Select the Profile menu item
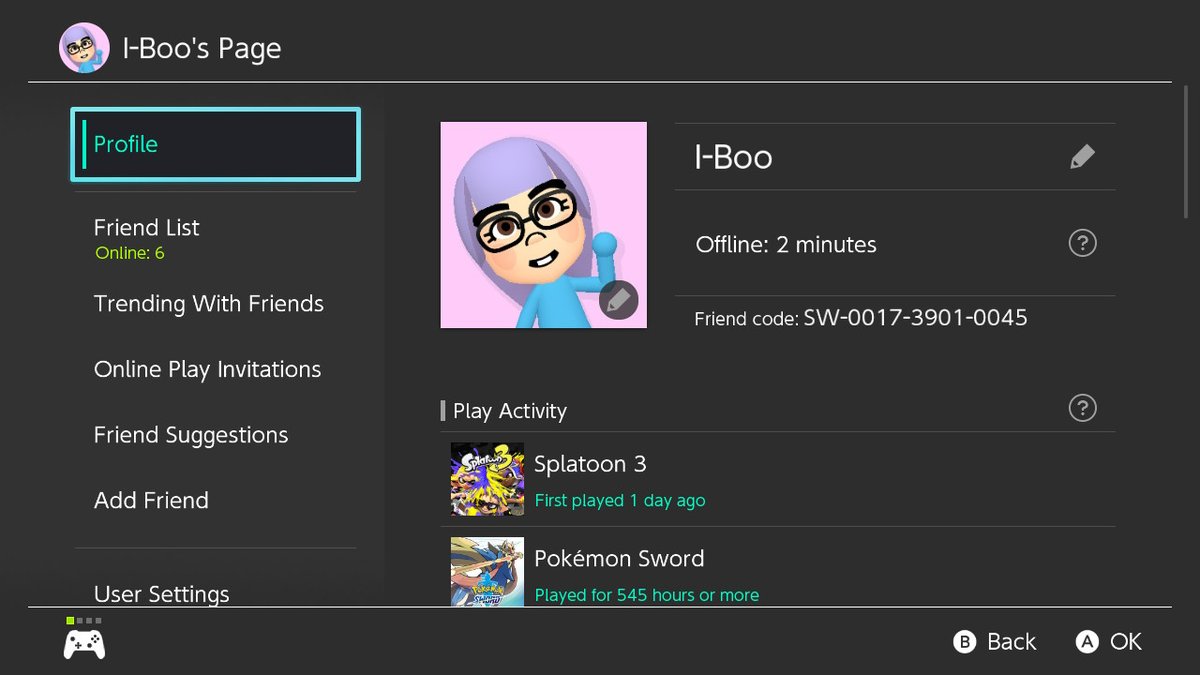This screenshot has width=1200, height=675. point(215,145)
